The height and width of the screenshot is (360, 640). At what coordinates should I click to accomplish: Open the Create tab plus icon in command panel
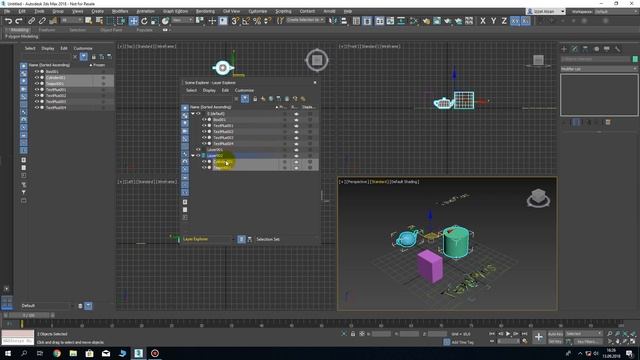coord(564,49)
